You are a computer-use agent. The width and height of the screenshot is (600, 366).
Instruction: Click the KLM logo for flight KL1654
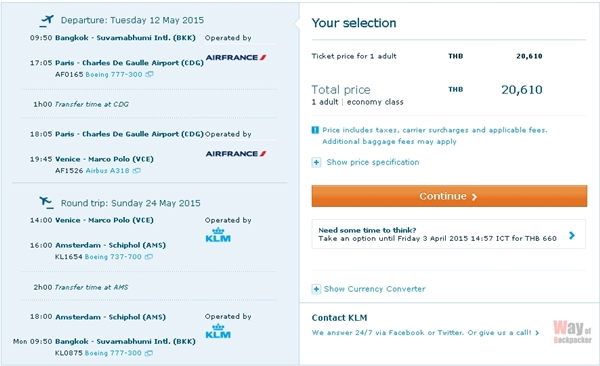pos(218,235)
